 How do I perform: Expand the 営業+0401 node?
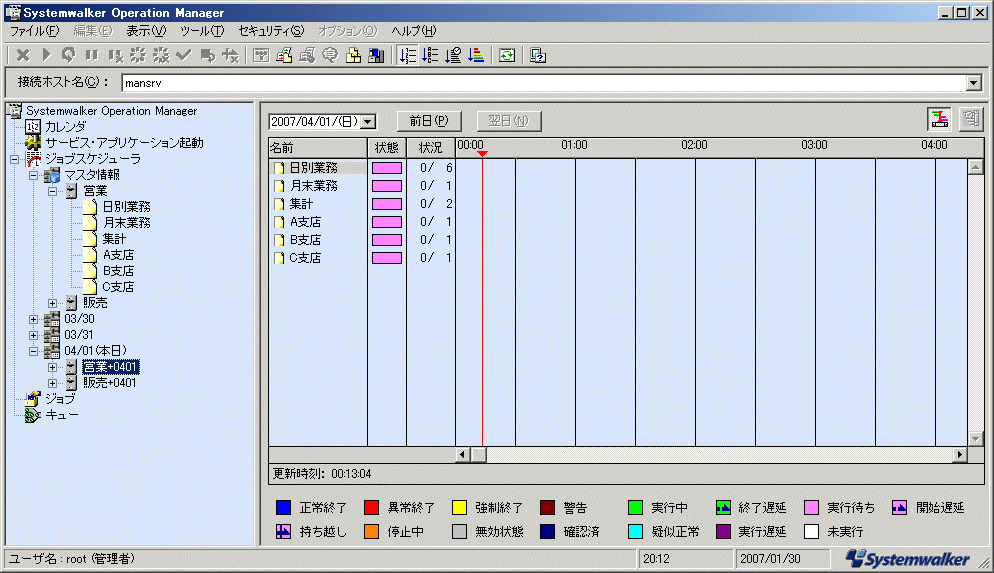(53, 367)
